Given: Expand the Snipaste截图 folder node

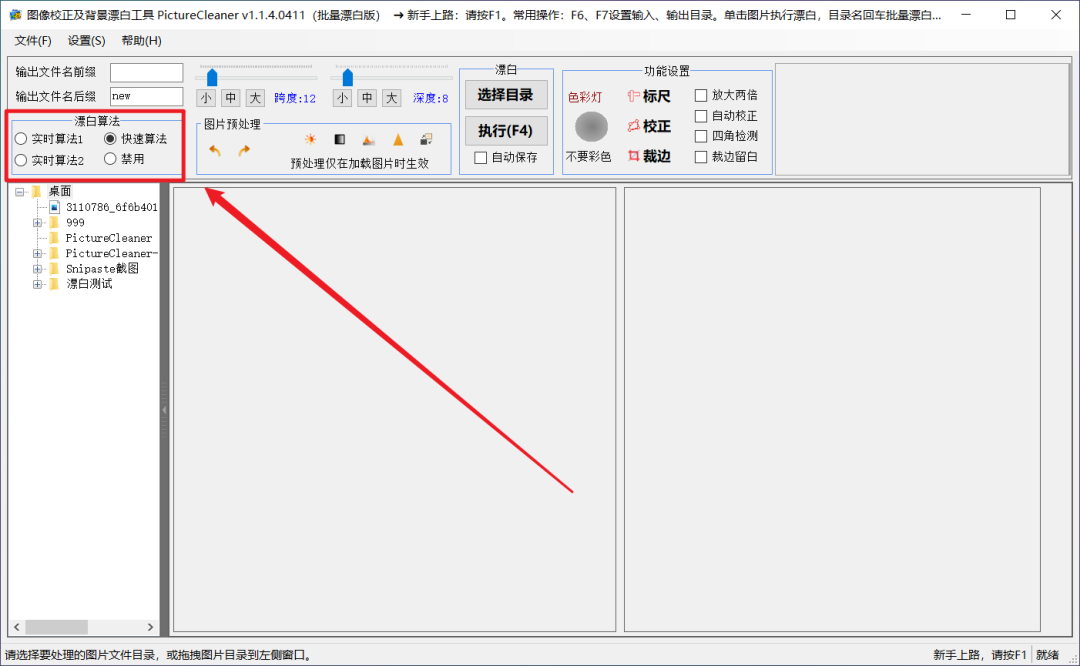Looking at the screenshot, I should (37, 269).
